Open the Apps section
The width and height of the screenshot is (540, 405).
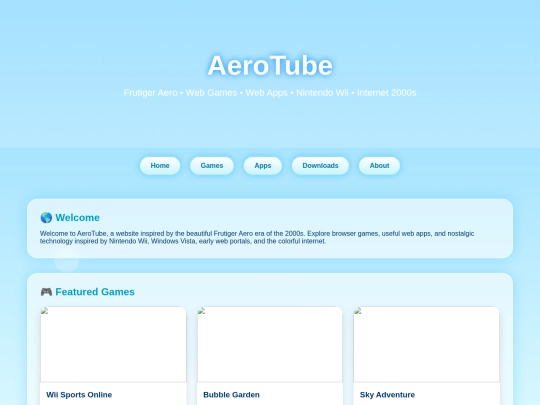263,166
